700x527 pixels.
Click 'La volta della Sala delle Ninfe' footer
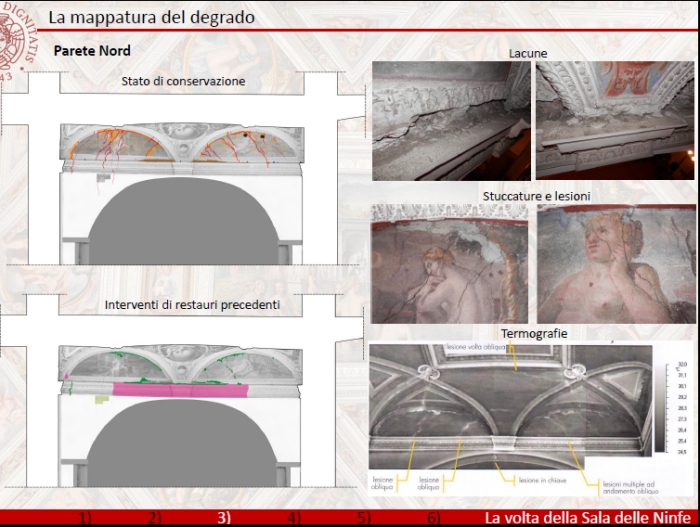589,518
